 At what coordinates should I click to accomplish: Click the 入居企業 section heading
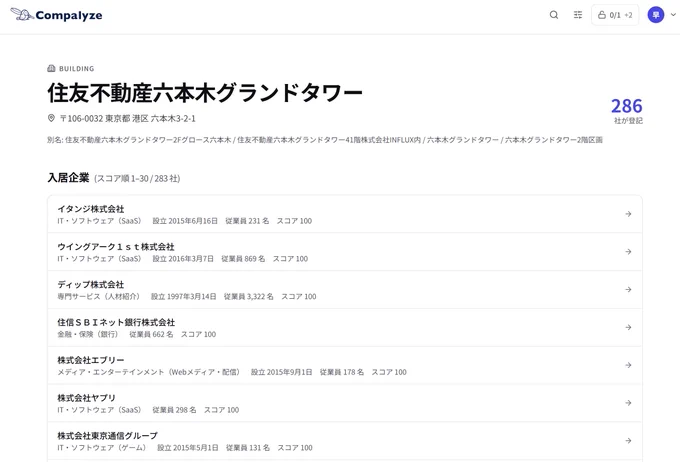pyautogui.click(x=68, y=178)
